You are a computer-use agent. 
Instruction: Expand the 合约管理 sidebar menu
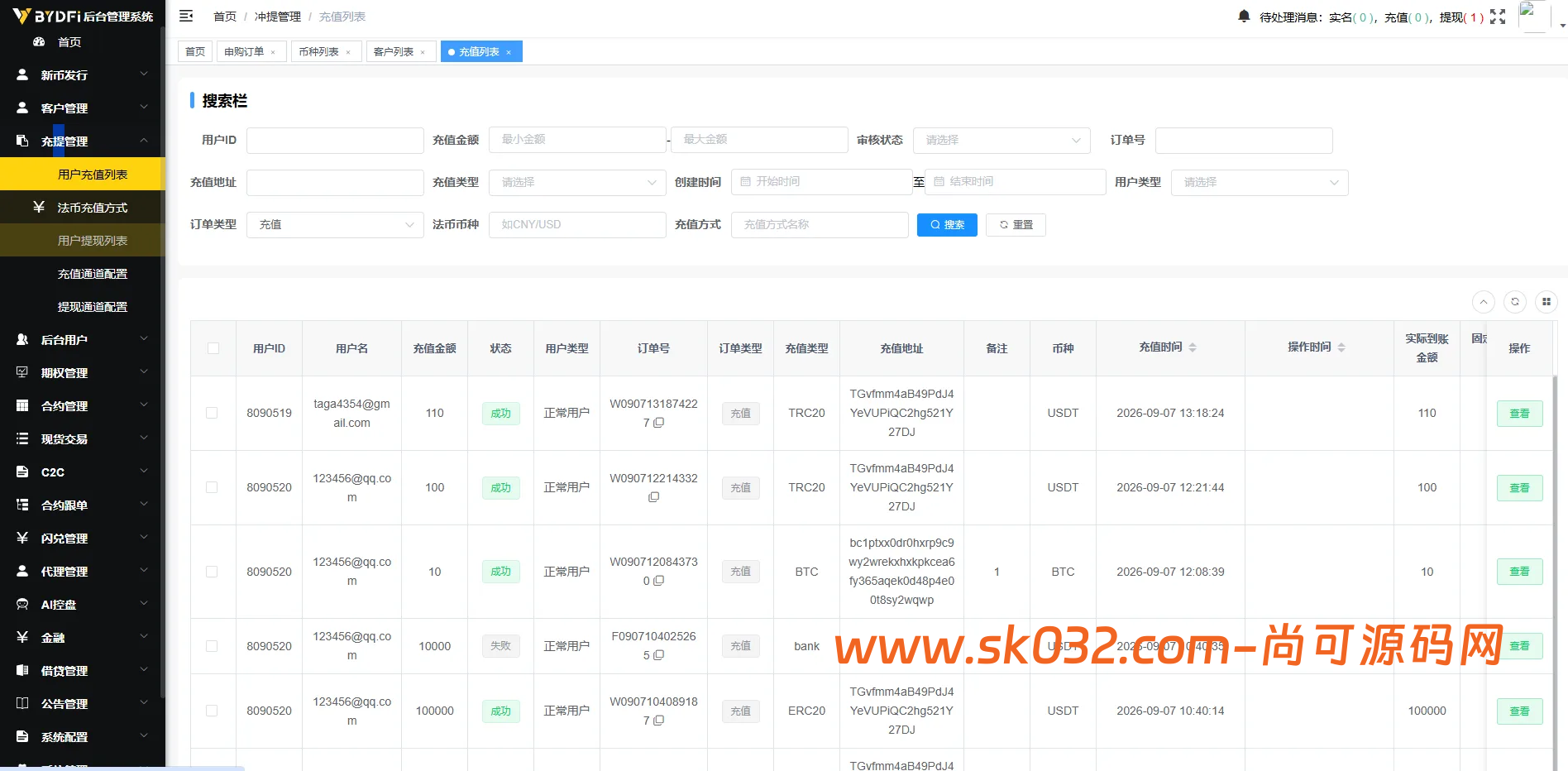click(83, 406)
